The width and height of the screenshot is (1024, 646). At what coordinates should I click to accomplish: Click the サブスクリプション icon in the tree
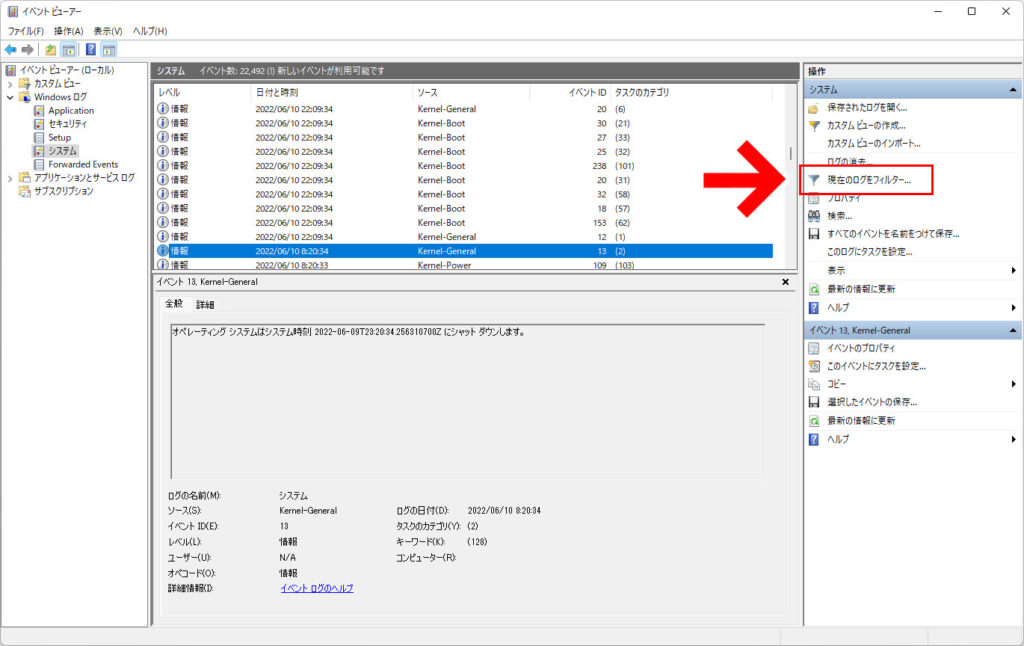[x=25, y=191]
